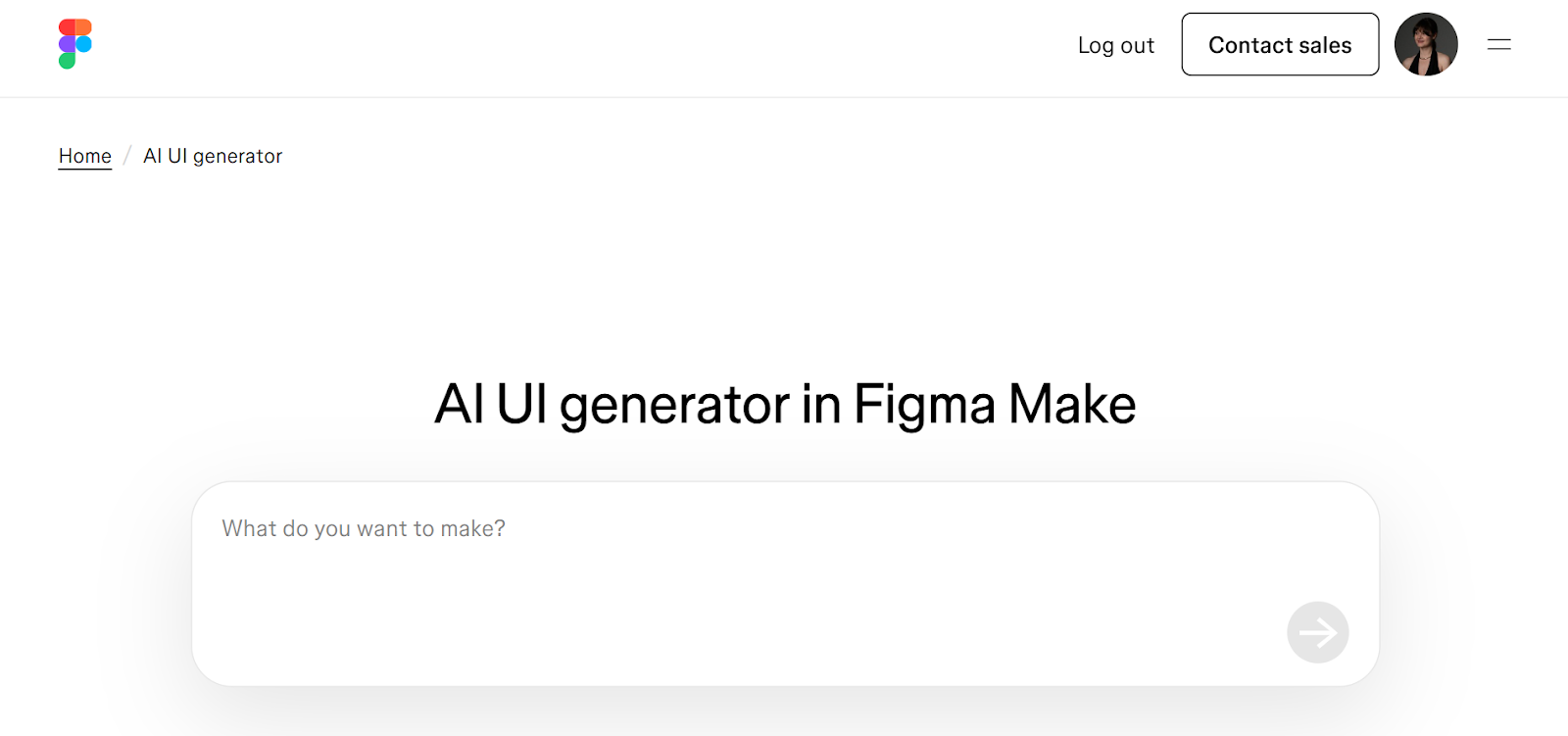Click the circular profile photo thumbnail

click(x=1426, y=44)
